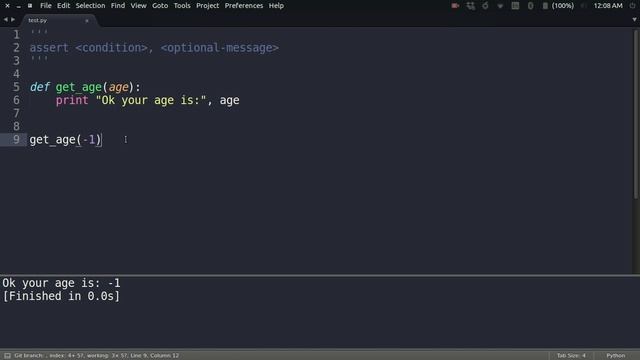The height and width of the screenshot is (360, 640).
Task: Click the assert <condition> comment line
Action: point(154,48)
